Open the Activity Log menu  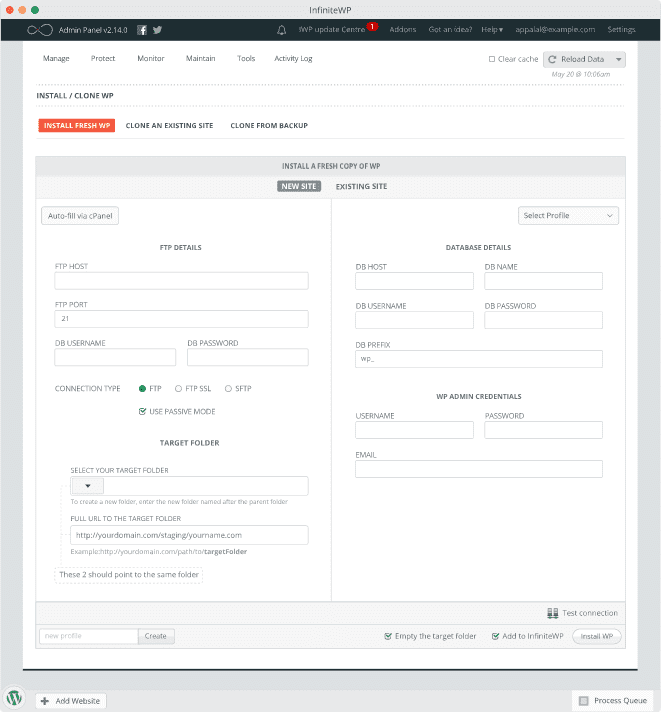293,58
